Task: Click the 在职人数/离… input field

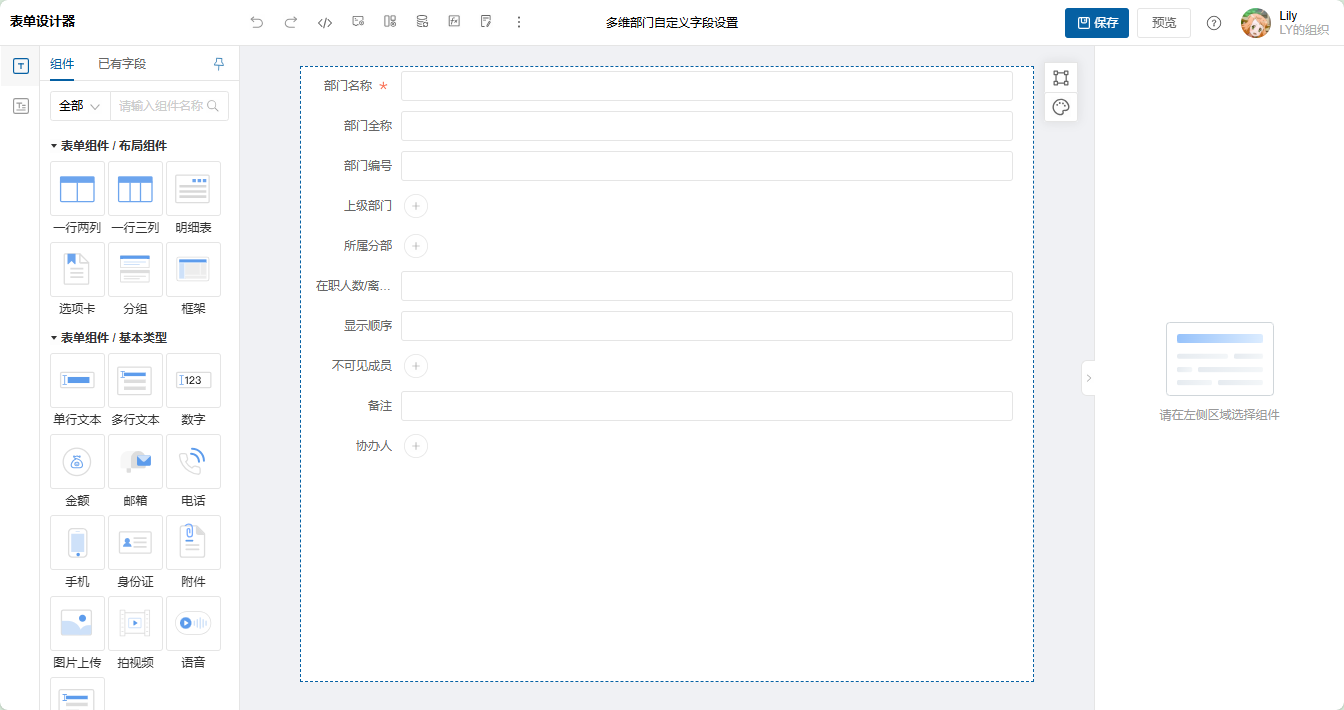Action: pos(707,286)
